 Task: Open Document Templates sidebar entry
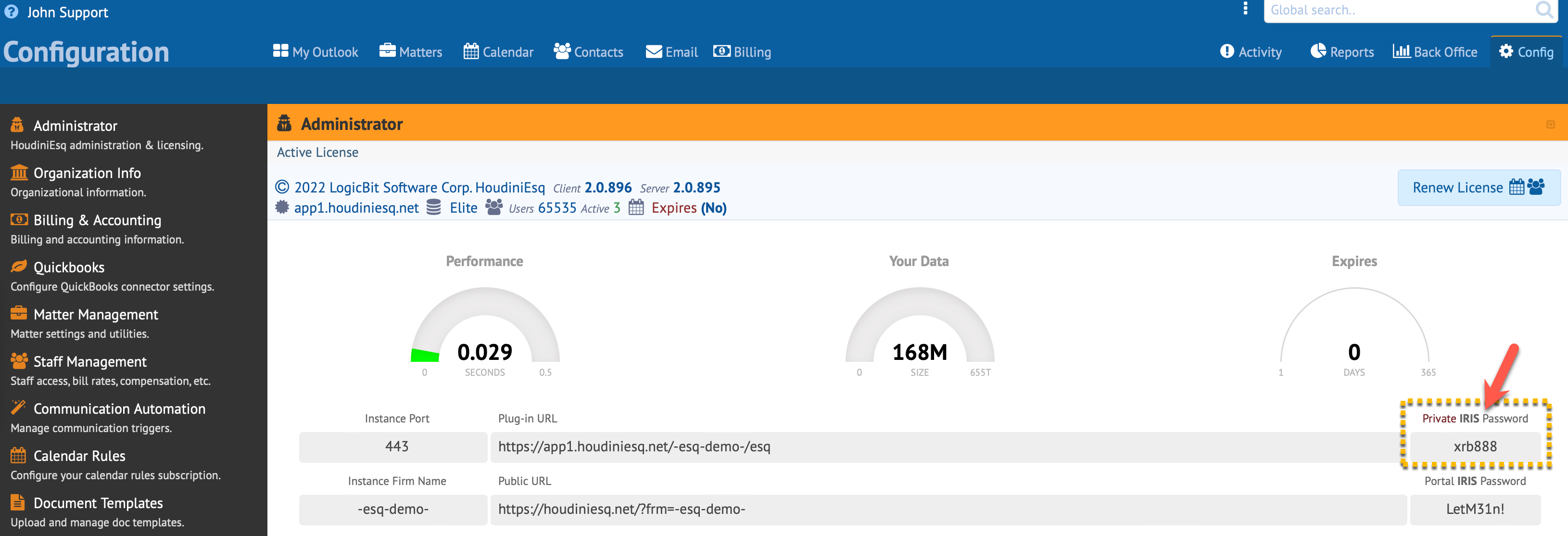[97, 503]
